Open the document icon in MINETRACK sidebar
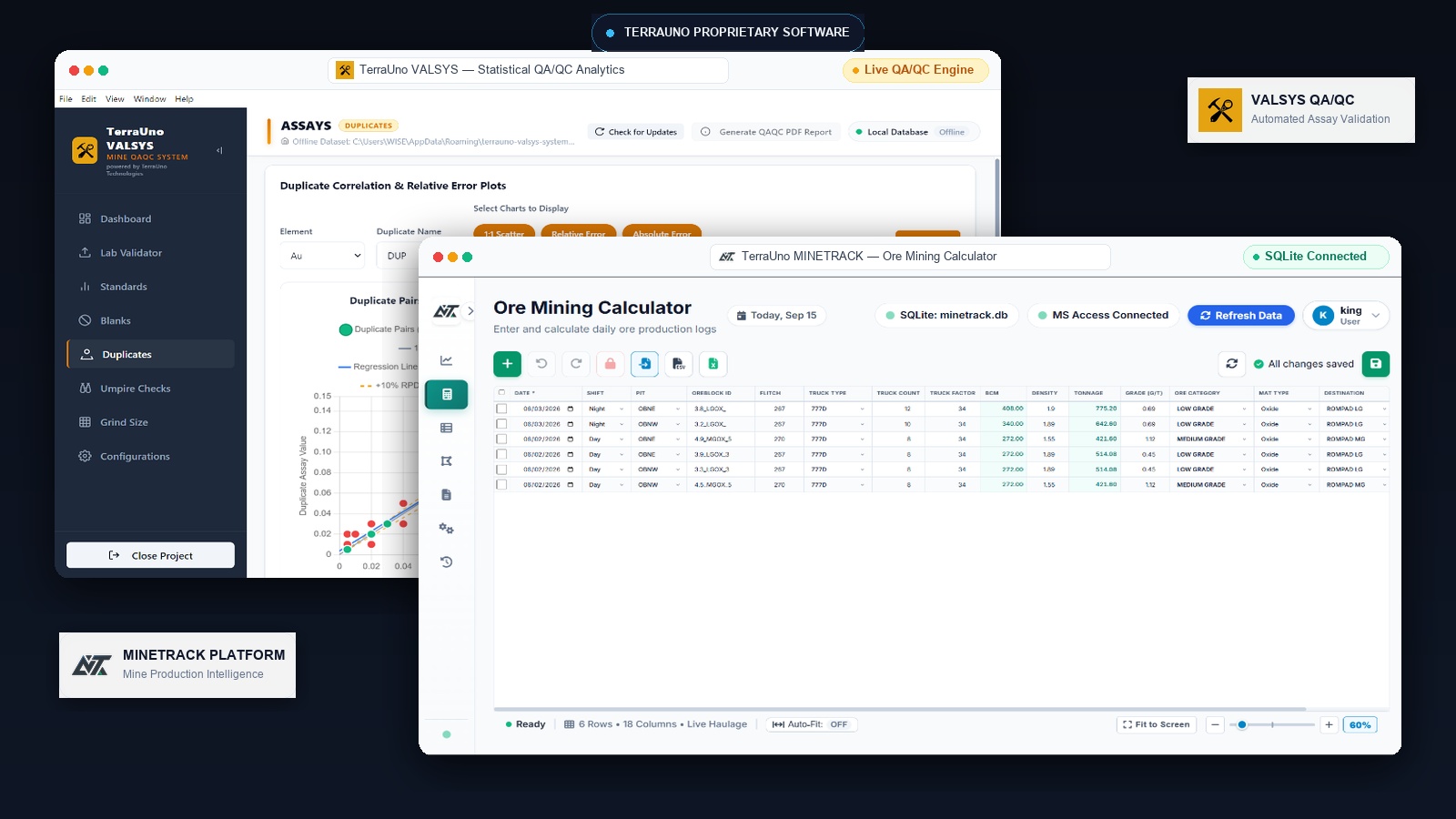 tap(446, 495)
